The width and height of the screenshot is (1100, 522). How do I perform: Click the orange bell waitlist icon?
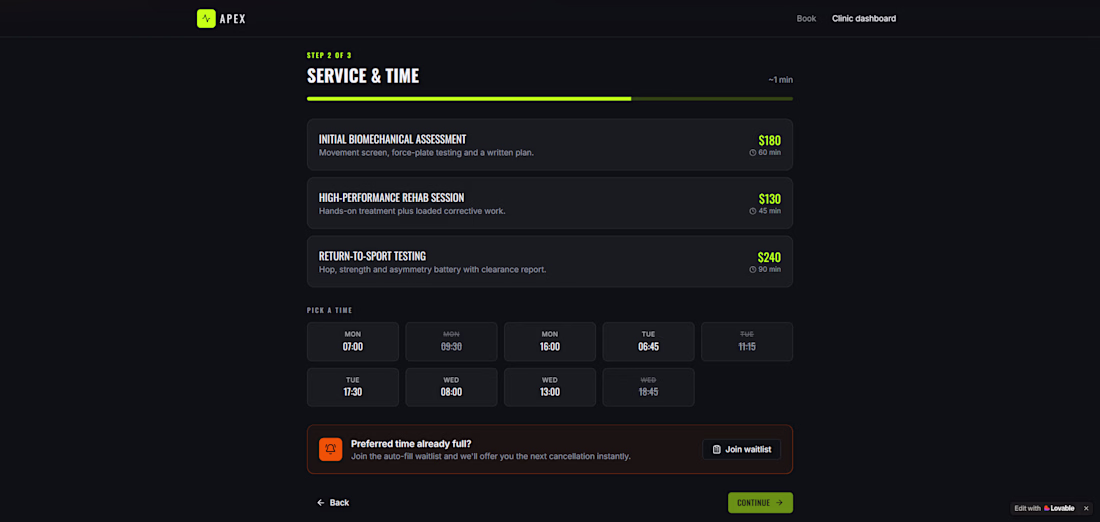pos(330,449)
